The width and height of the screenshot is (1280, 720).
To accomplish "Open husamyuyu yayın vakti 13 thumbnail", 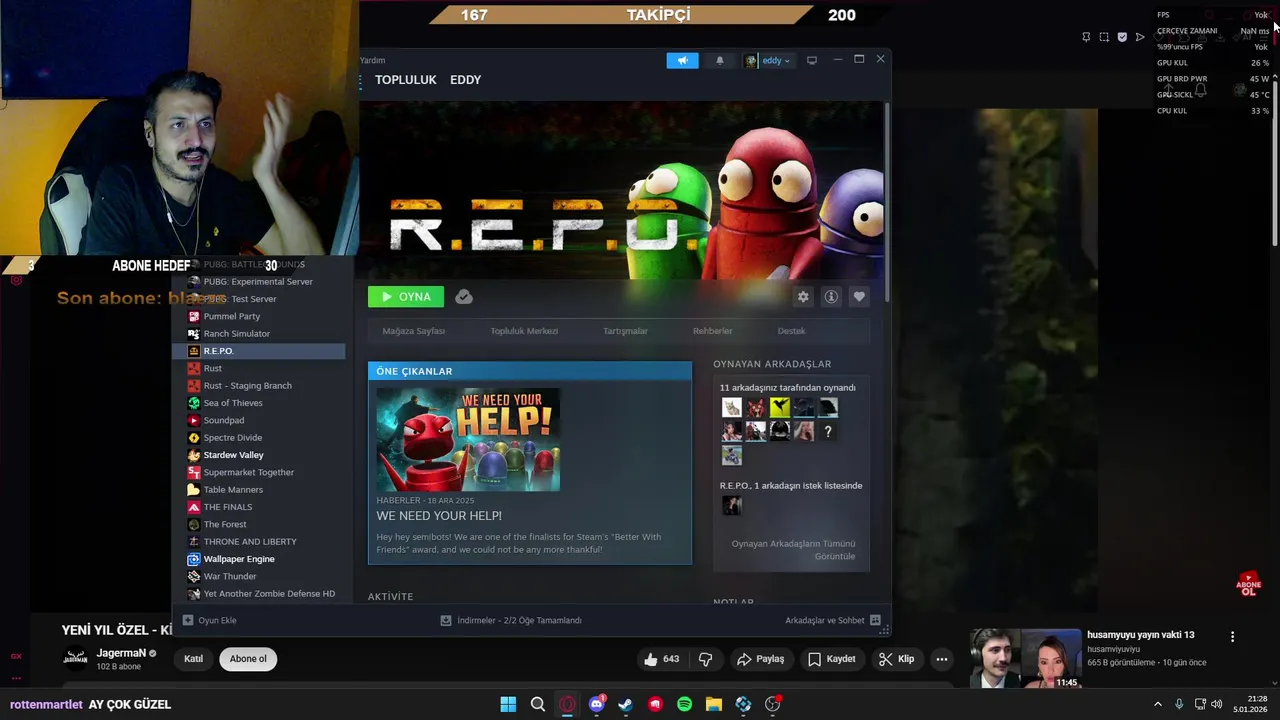I will (x=1025, y=659).
